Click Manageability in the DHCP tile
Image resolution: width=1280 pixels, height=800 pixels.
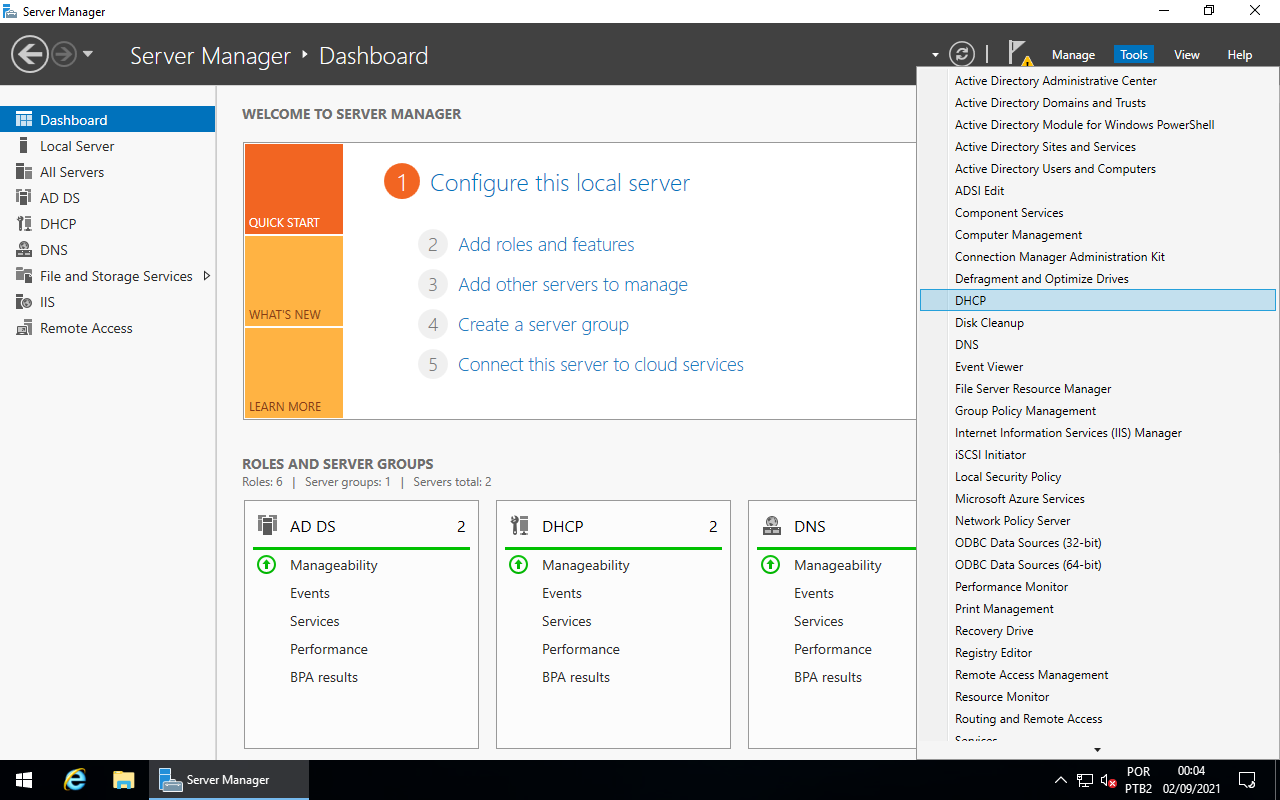pyautogui.click(x=585, y=565)
